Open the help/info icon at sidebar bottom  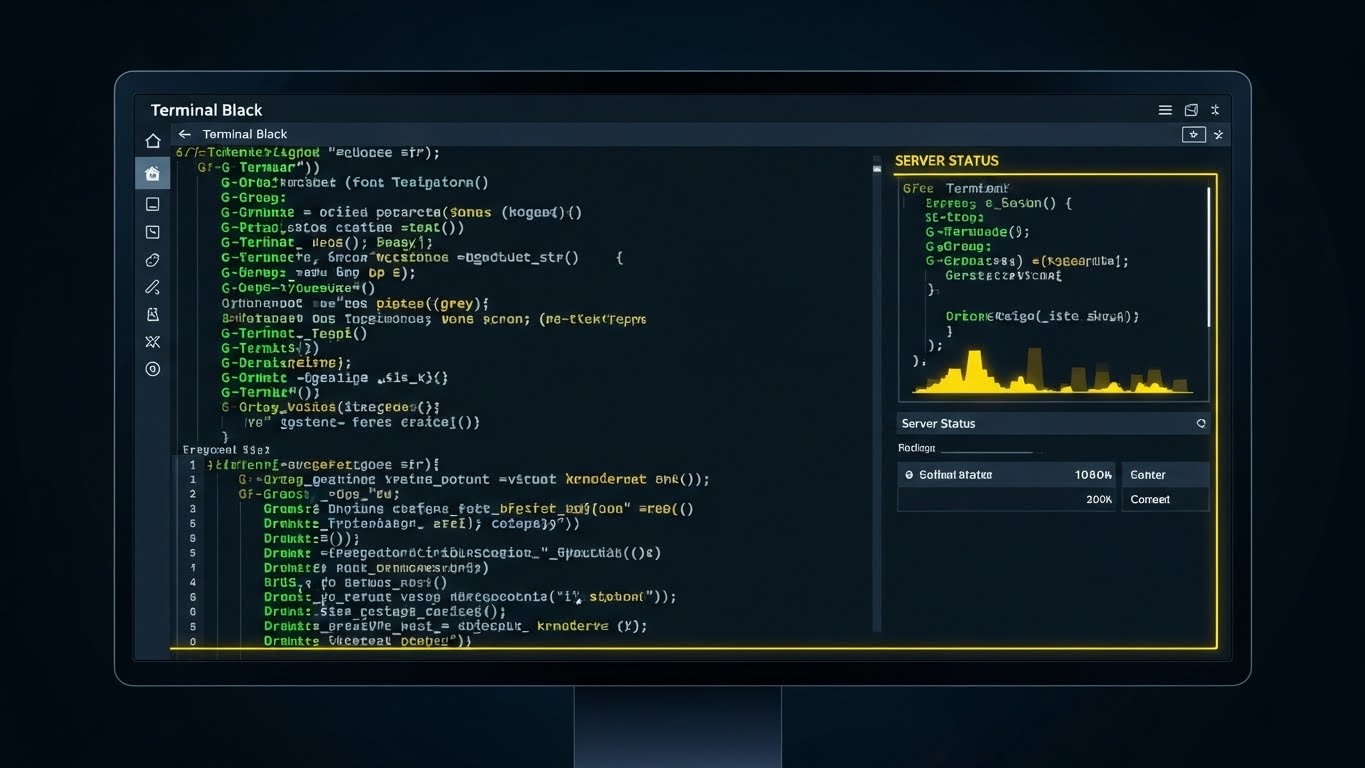tap(152, 368)
